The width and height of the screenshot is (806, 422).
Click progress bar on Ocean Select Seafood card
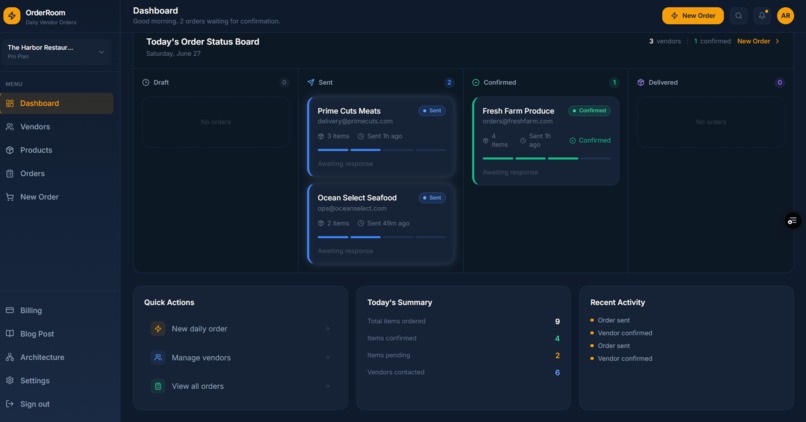(381, 237)
